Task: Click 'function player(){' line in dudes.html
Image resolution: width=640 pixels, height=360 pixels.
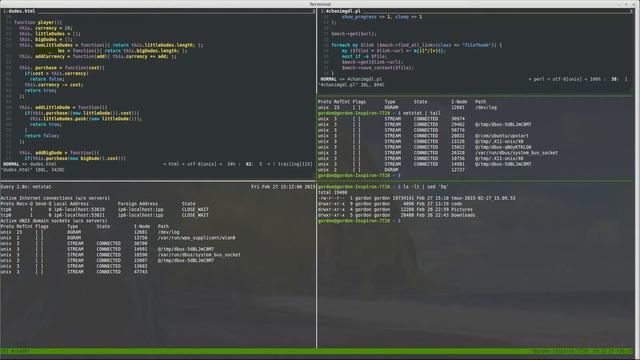Action: (38, 22)
